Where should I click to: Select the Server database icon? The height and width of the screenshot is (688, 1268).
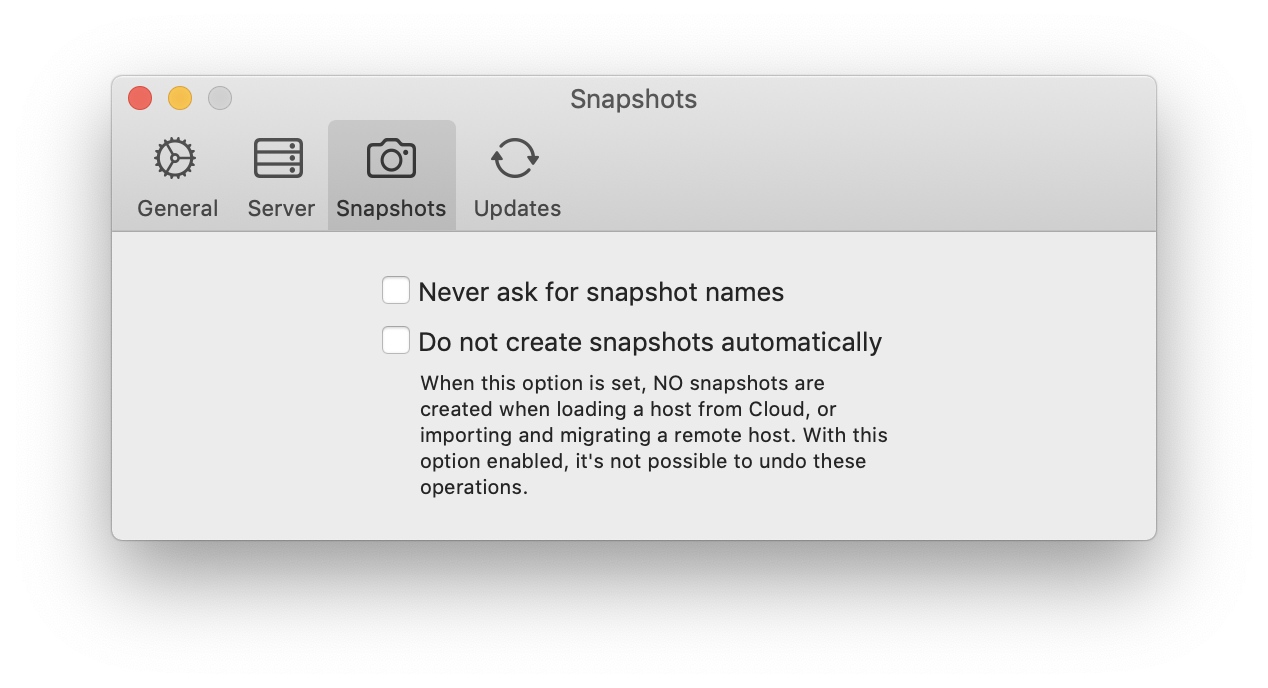point(281,157)
